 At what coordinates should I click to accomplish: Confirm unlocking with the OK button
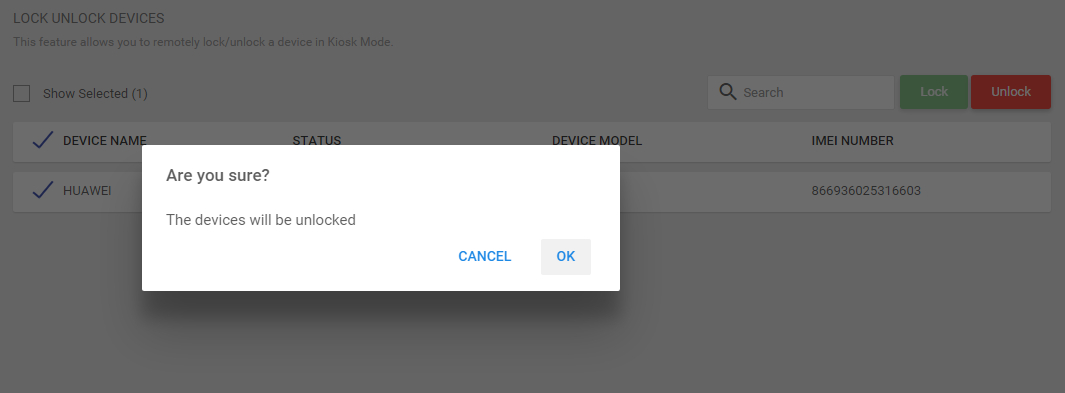point(566,257)
